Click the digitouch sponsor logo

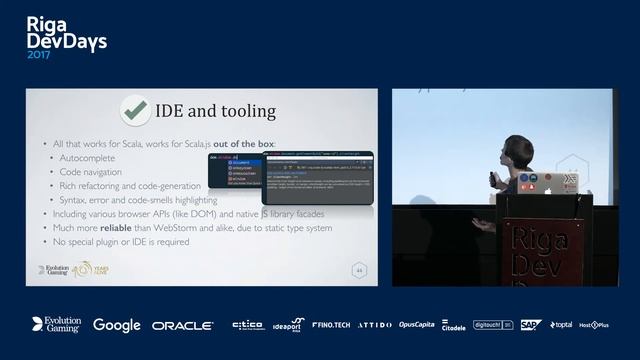click(x=493, y=325)
